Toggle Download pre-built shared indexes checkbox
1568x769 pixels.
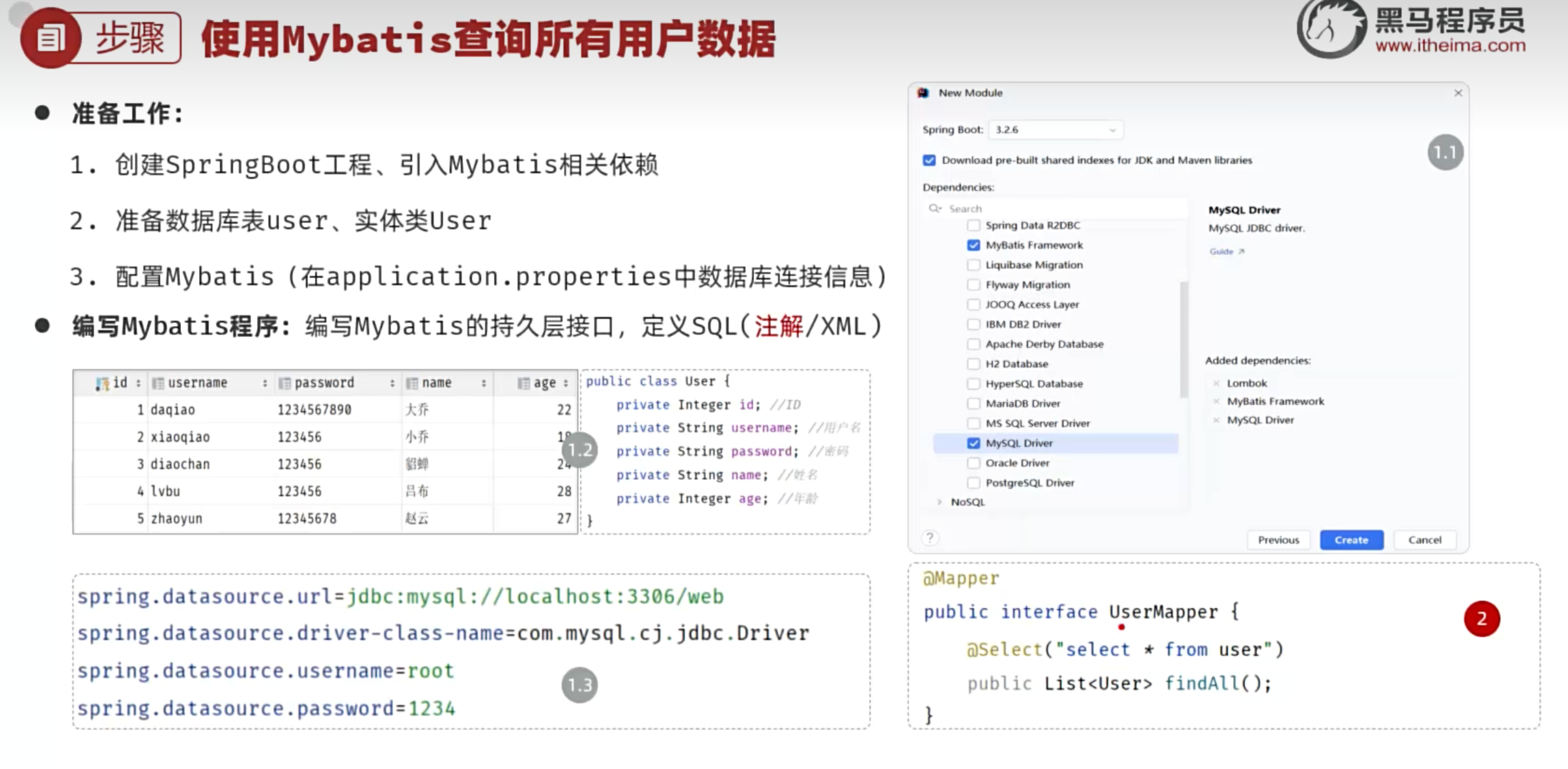pyautogui.click(x=930, y=161)
